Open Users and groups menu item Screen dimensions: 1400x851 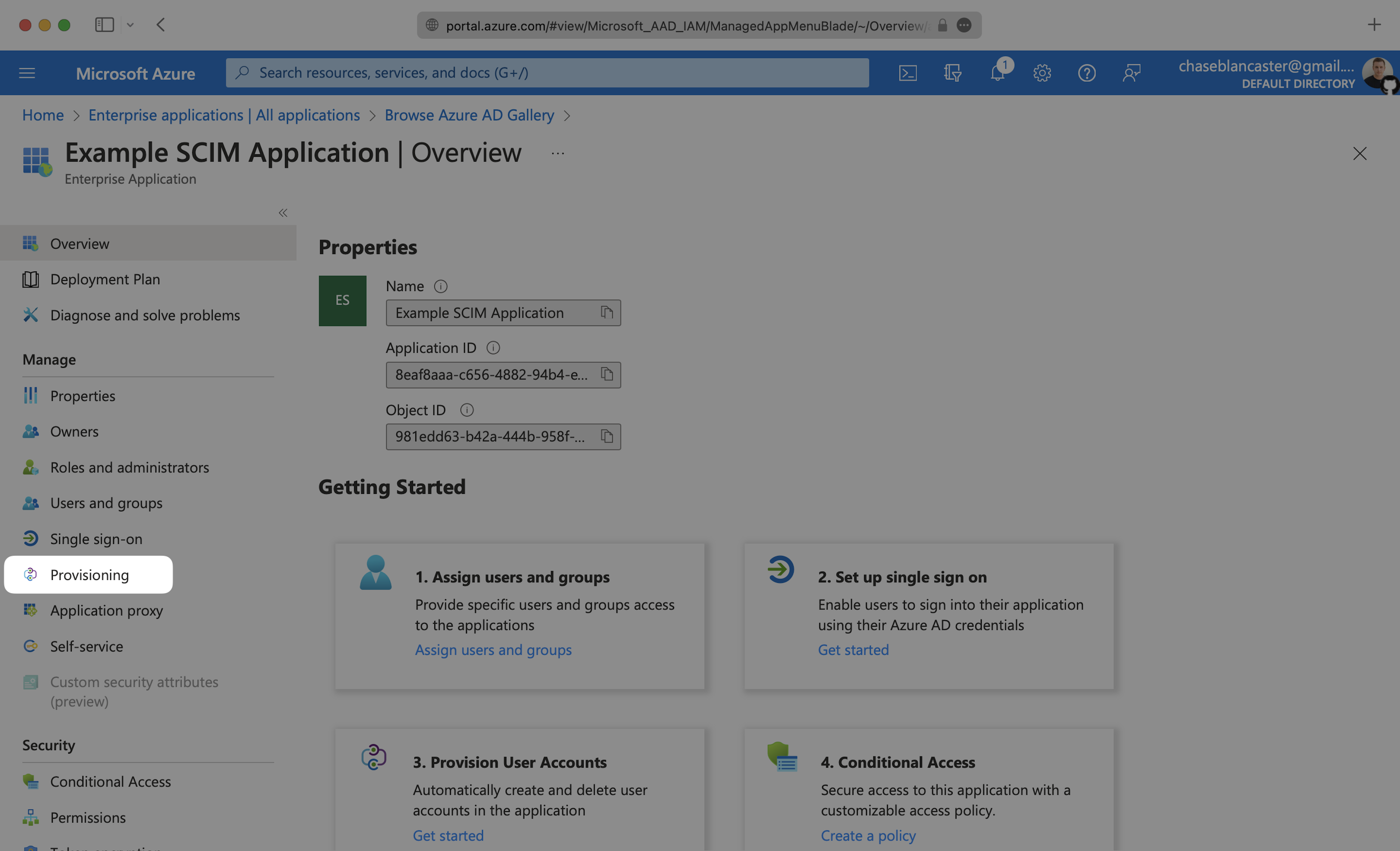106,503
